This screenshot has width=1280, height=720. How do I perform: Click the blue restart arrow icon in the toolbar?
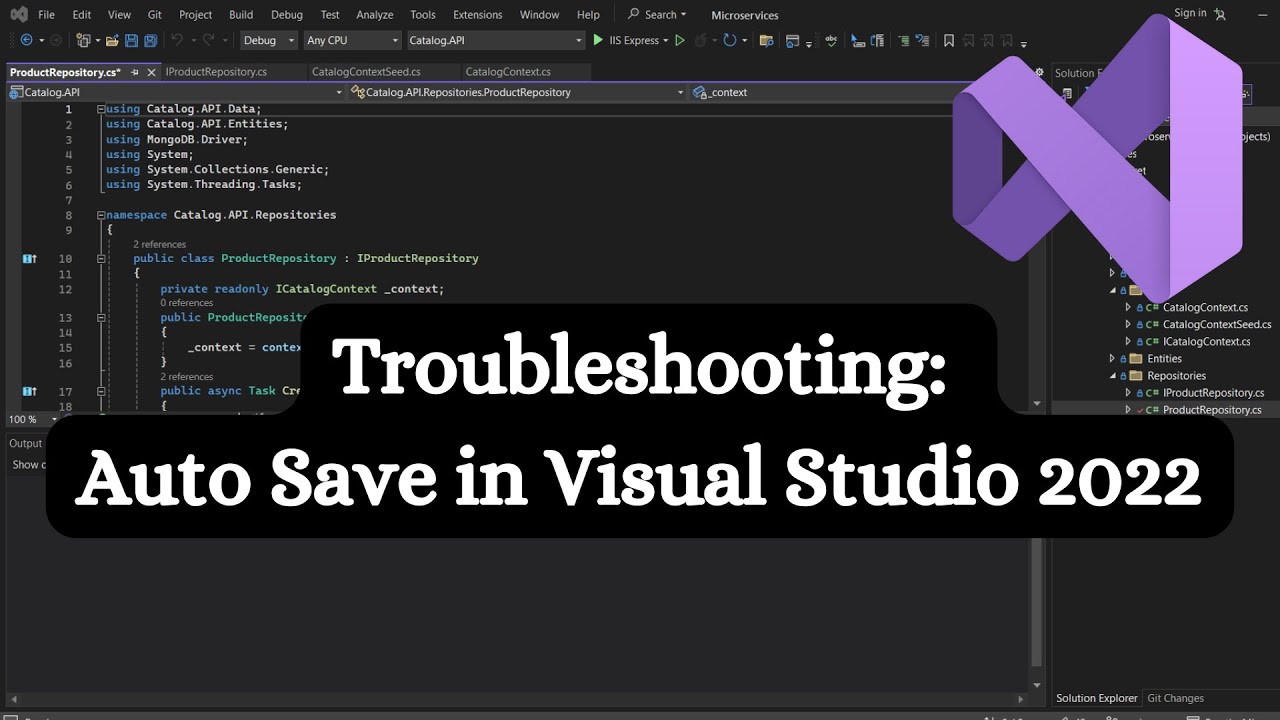(730, 40)
